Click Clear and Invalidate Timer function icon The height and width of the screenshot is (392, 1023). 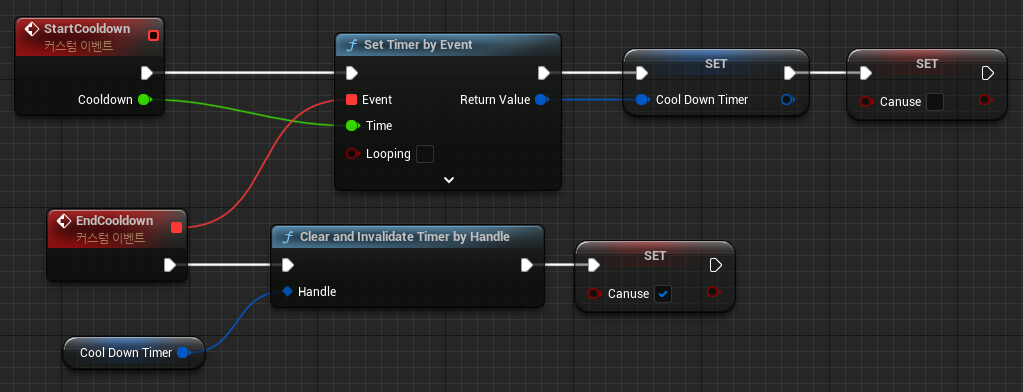point(288,237)
